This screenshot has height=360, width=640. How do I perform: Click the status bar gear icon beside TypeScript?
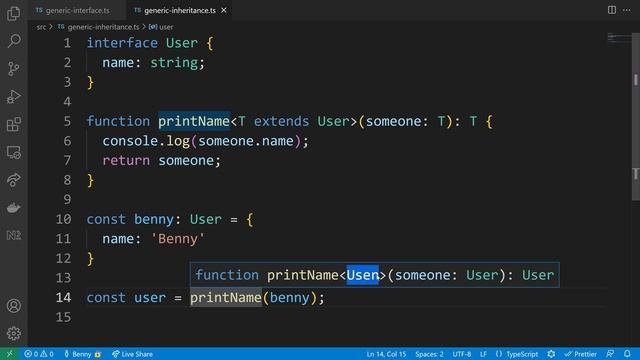[551, 354]
